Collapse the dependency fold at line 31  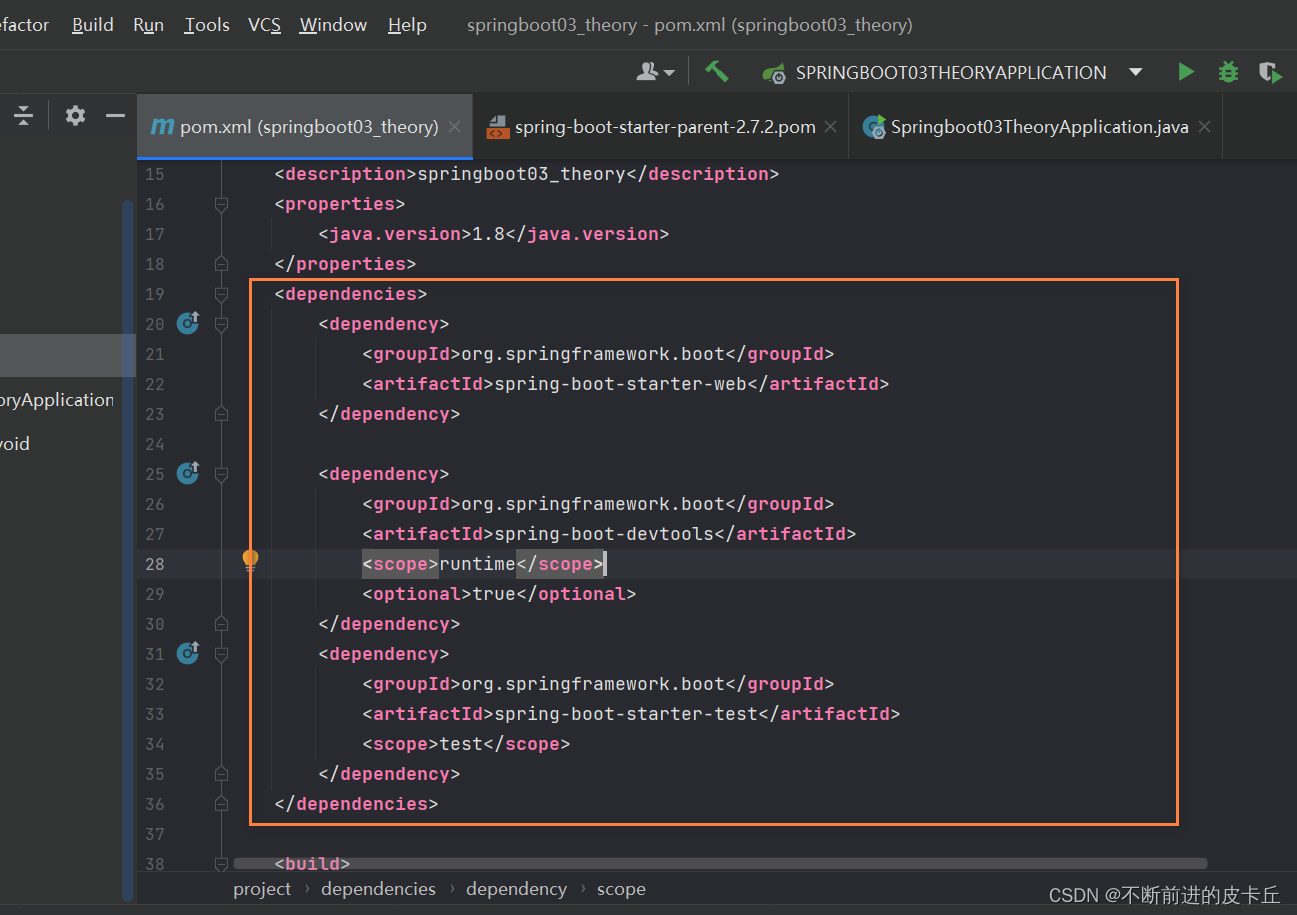pos(221,654)
